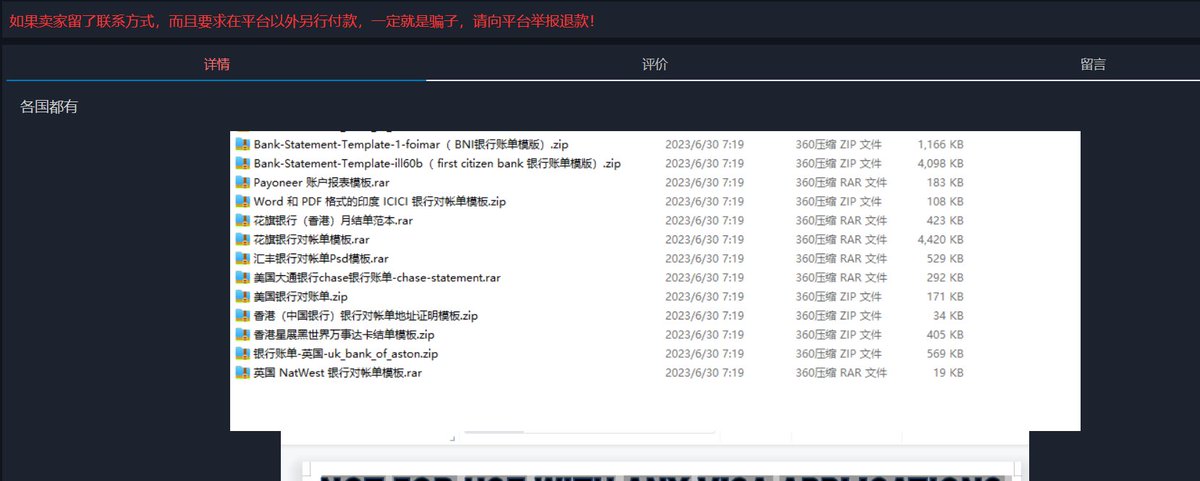
Task: Open the 留言 tab
Action: point(1093,64)
